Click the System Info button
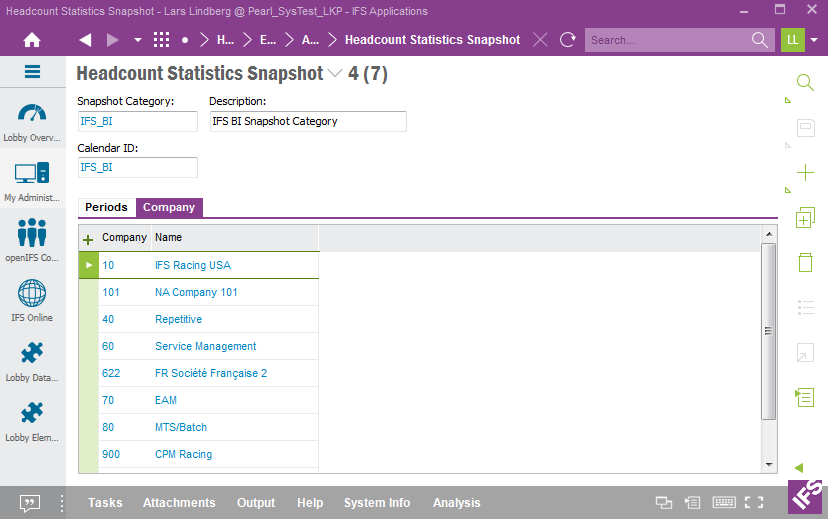The image size is (828, 519). coord(377,503)
